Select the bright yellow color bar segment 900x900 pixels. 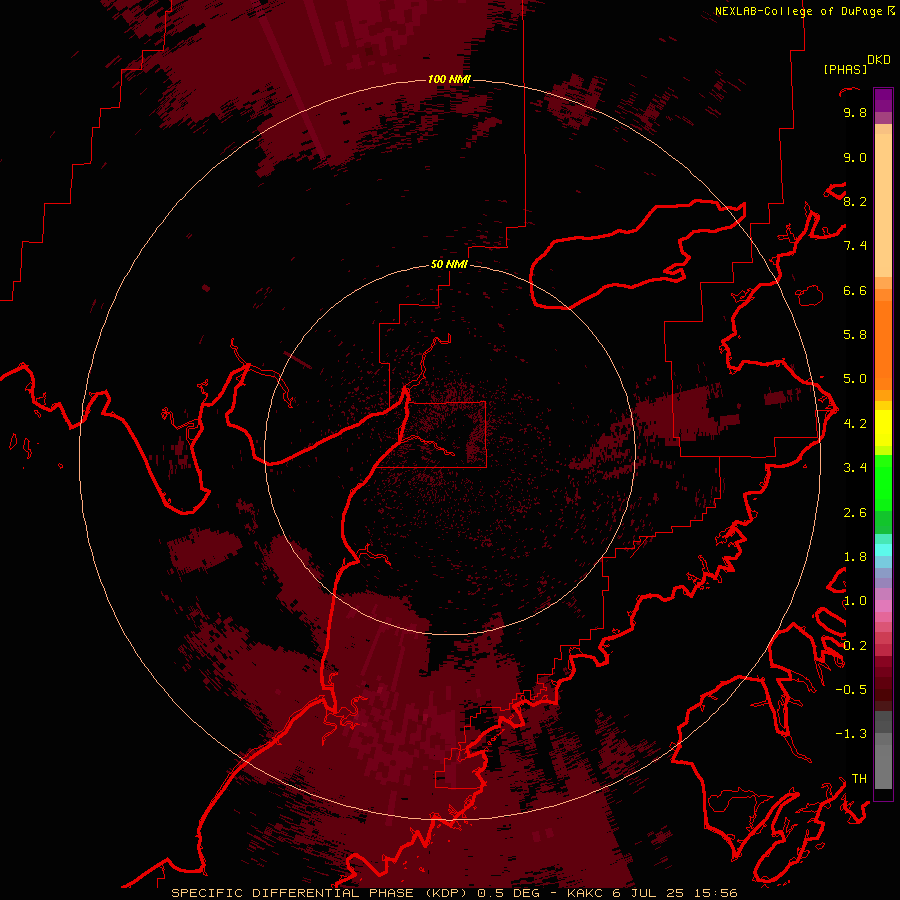(883, 428)
